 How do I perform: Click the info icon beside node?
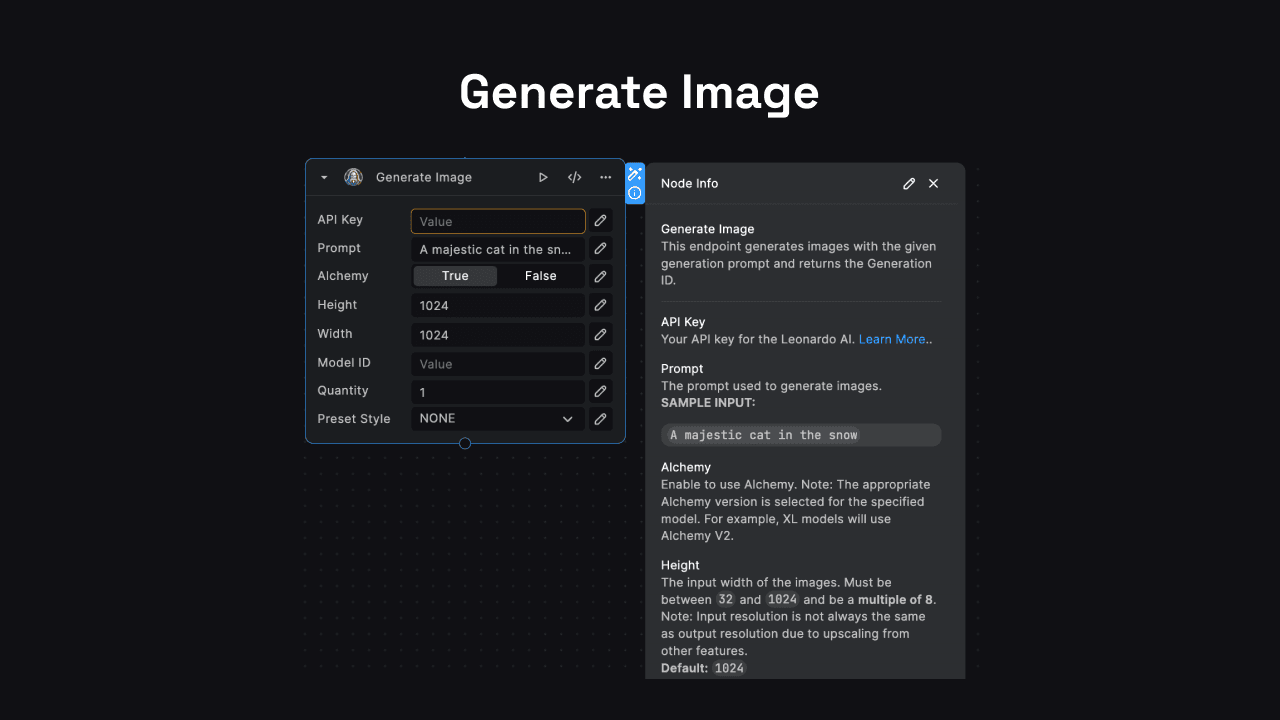[x=635, y=193]
